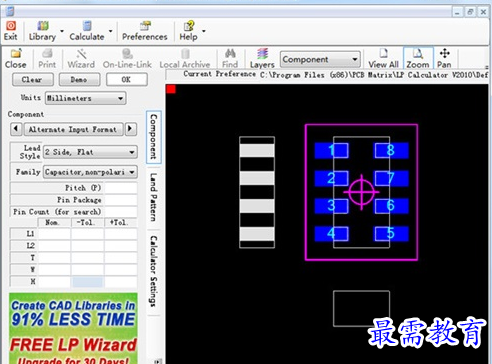Select the Pan tool
The image size is (492, 364).
(x=445, y=53)
